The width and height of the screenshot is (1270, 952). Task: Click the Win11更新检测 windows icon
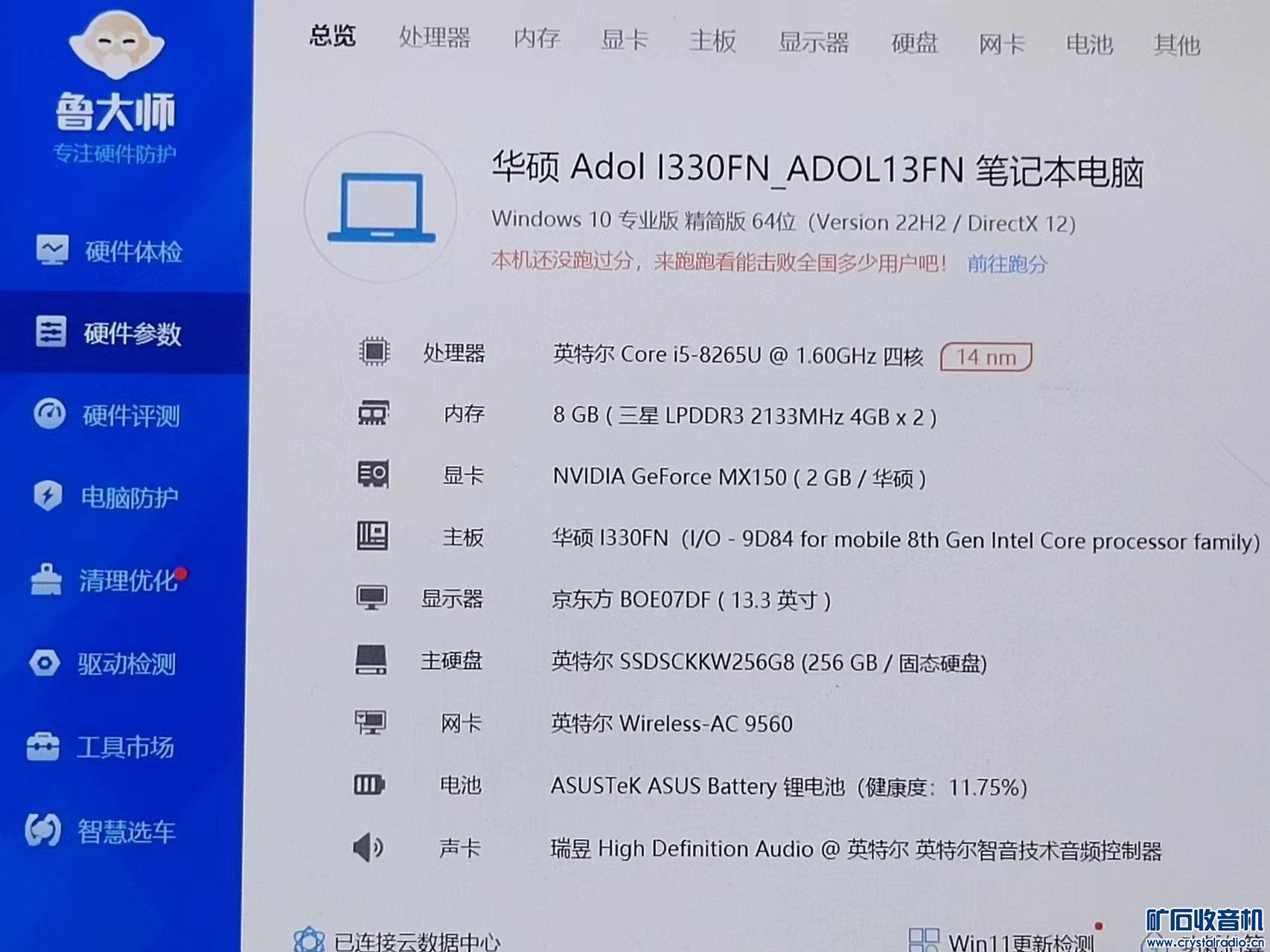point(924,940)
